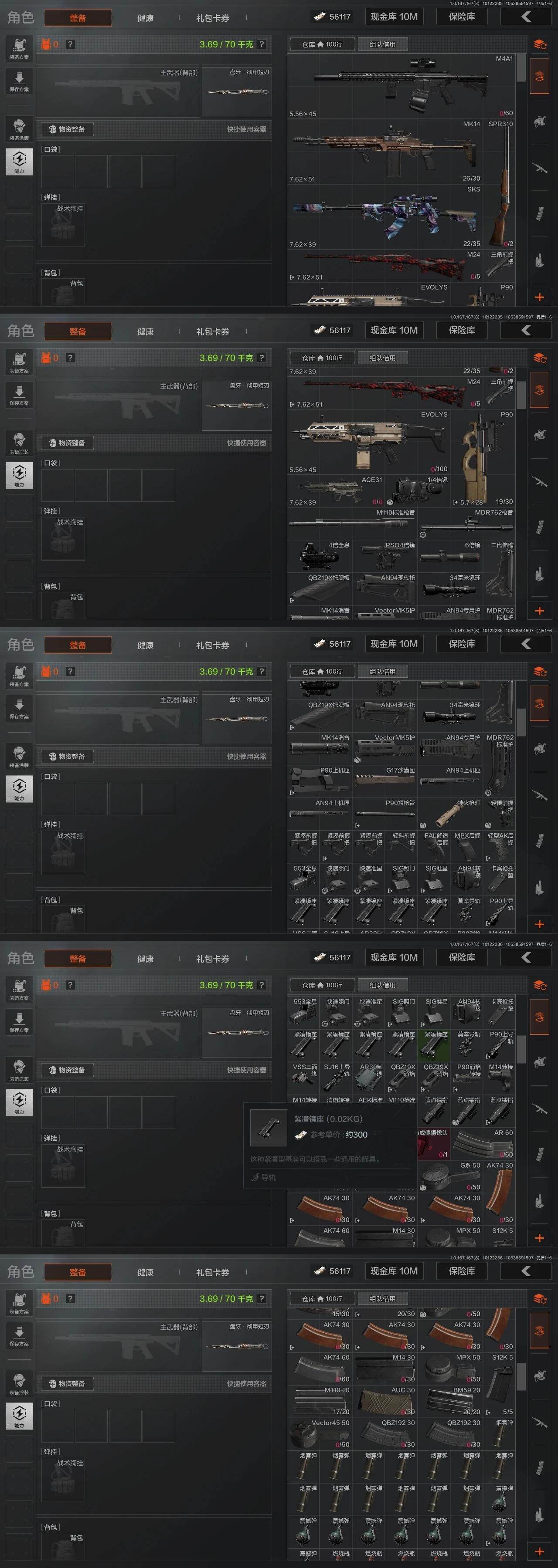Click the 参考单价 约300 price text
Image resolution: width=558 pixels, height=1568 pixels.
tap(339, 1135)
